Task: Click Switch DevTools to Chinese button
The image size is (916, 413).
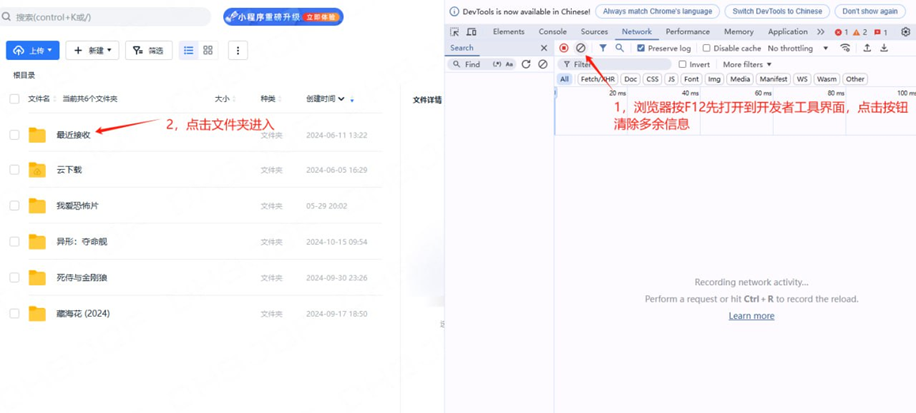Action: point(777,11)
